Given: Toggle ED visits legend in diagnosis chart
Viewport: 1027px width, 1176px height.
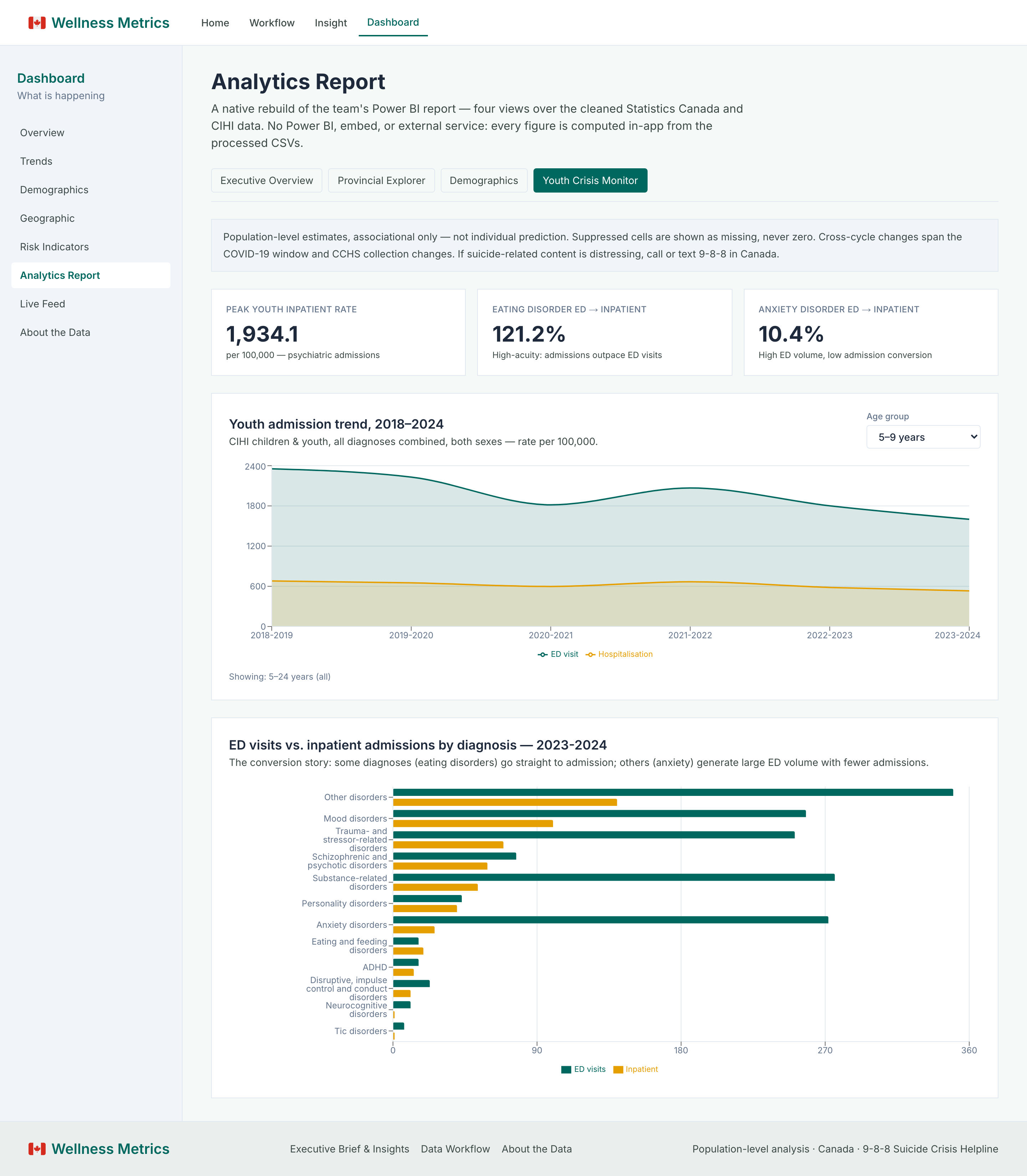Looking at the screenshot, I should point(583,1069).
